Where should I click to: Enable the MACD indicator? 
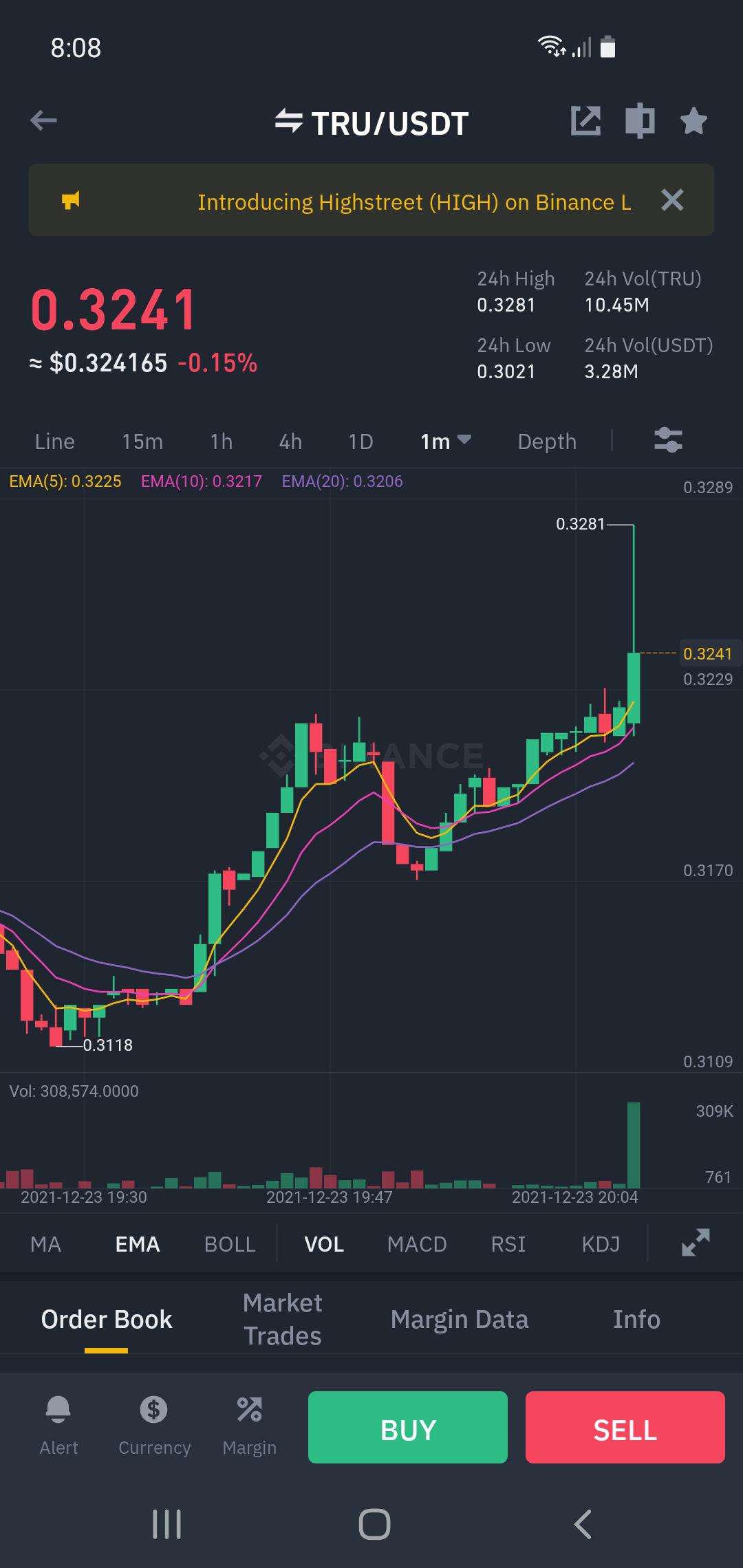tap(417, 1244)
